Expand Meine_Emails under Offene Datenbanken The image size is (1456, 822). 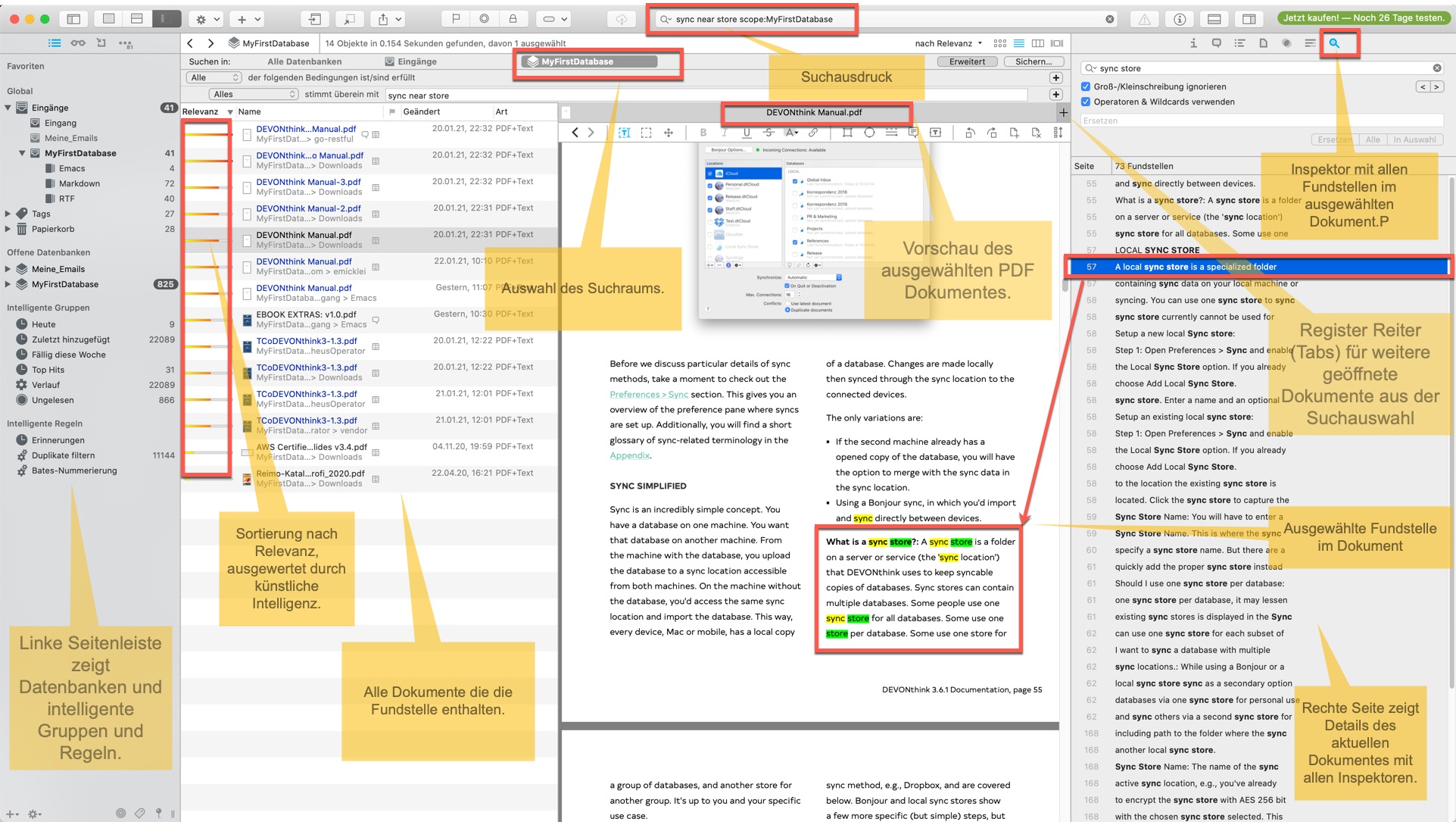pyautogui.click(x=8, y=269)
